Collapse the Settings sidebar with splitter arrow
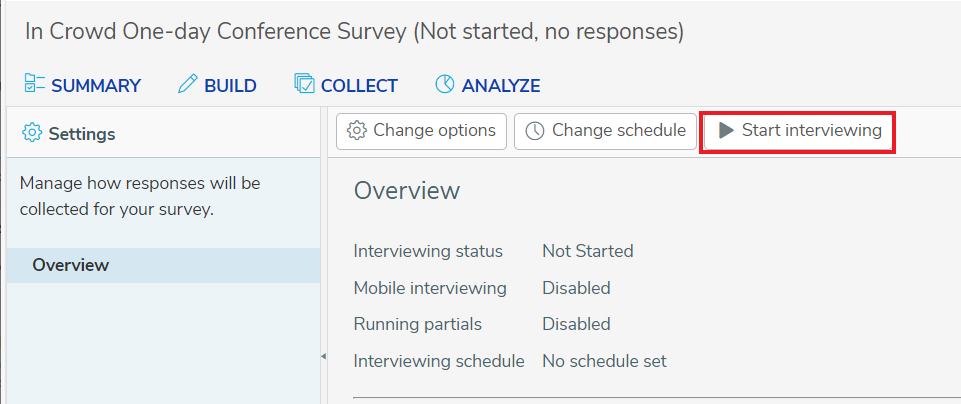Screen dimensions: 961x404 click(x=324, y=356)
